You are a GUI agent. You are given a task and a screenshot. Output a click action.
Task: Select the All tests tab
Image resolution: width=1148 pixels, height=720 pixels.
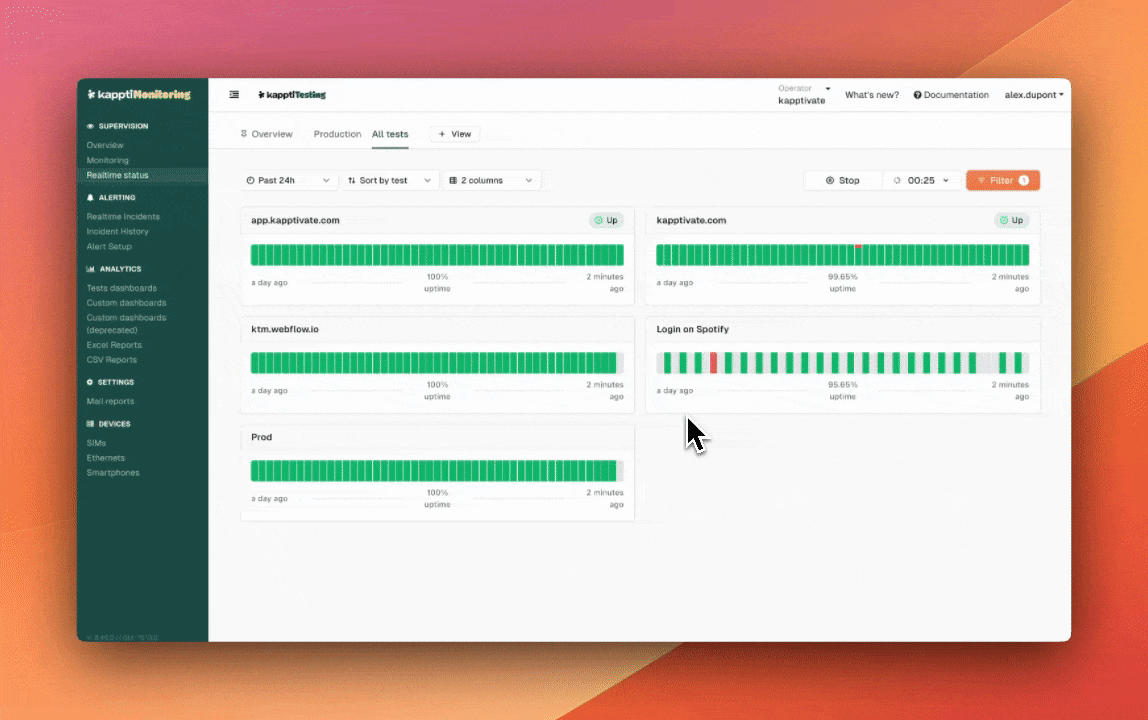[390, 134]
